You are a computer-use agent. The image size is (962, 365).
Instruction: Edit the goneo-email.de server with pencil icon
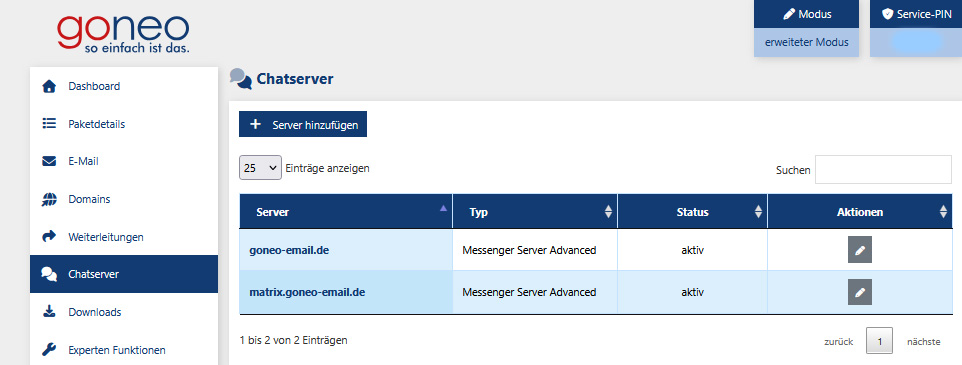pos(860,250)
